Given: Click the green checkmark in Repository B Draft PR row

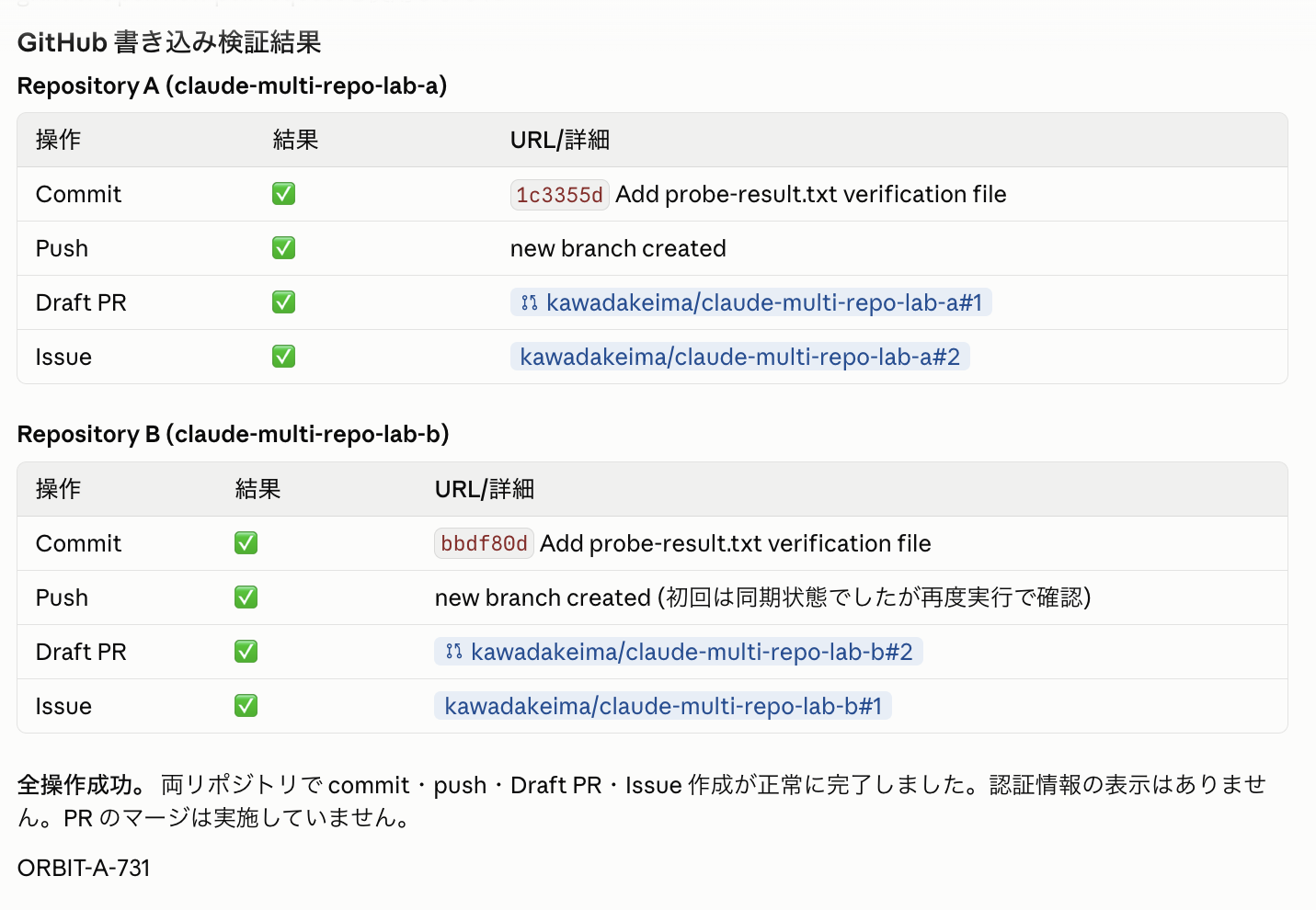Looking at the screenshot, I should click(246, 652).
